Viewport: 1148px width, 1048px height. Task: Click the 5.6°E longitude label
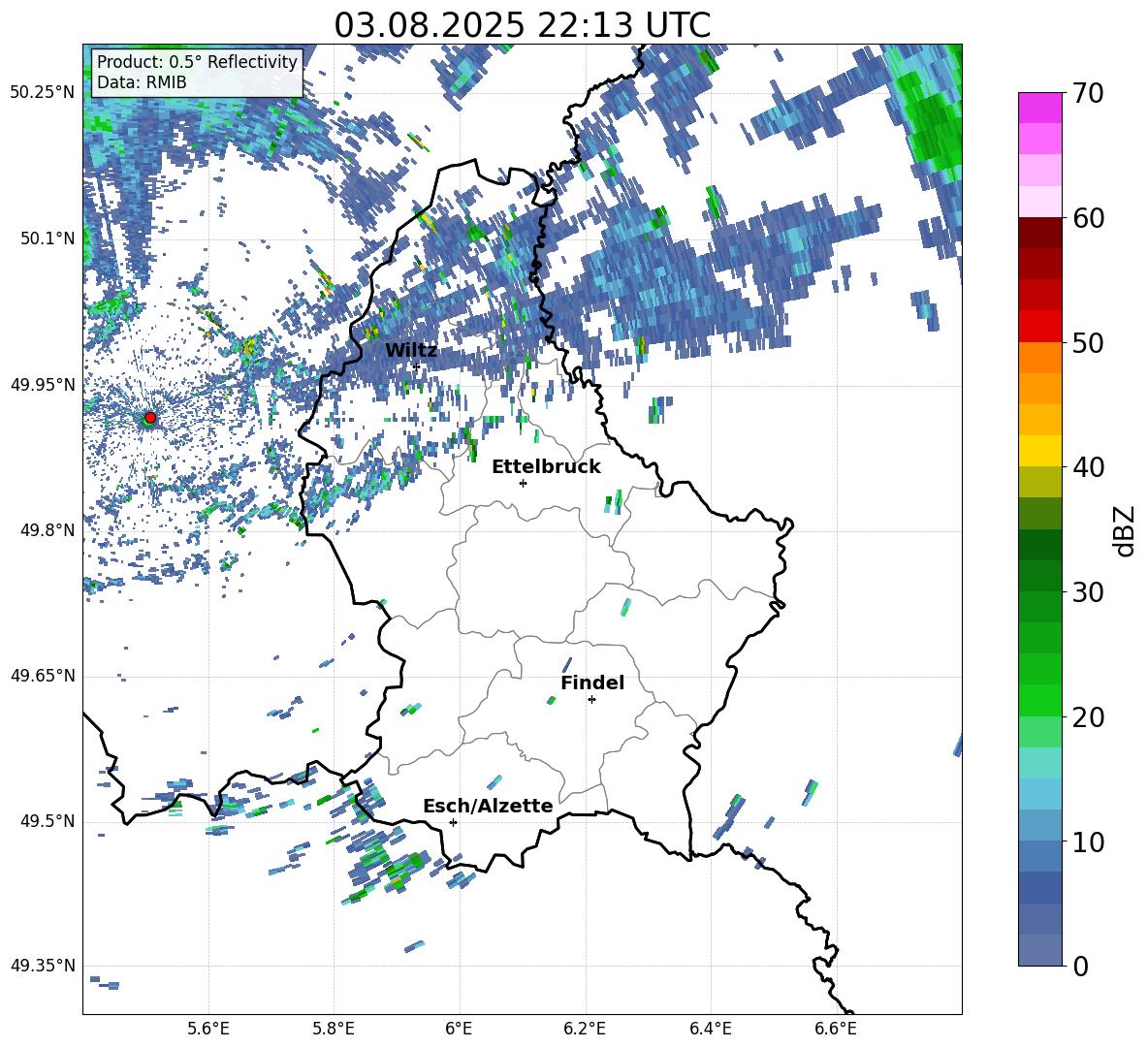[208, 1029]
